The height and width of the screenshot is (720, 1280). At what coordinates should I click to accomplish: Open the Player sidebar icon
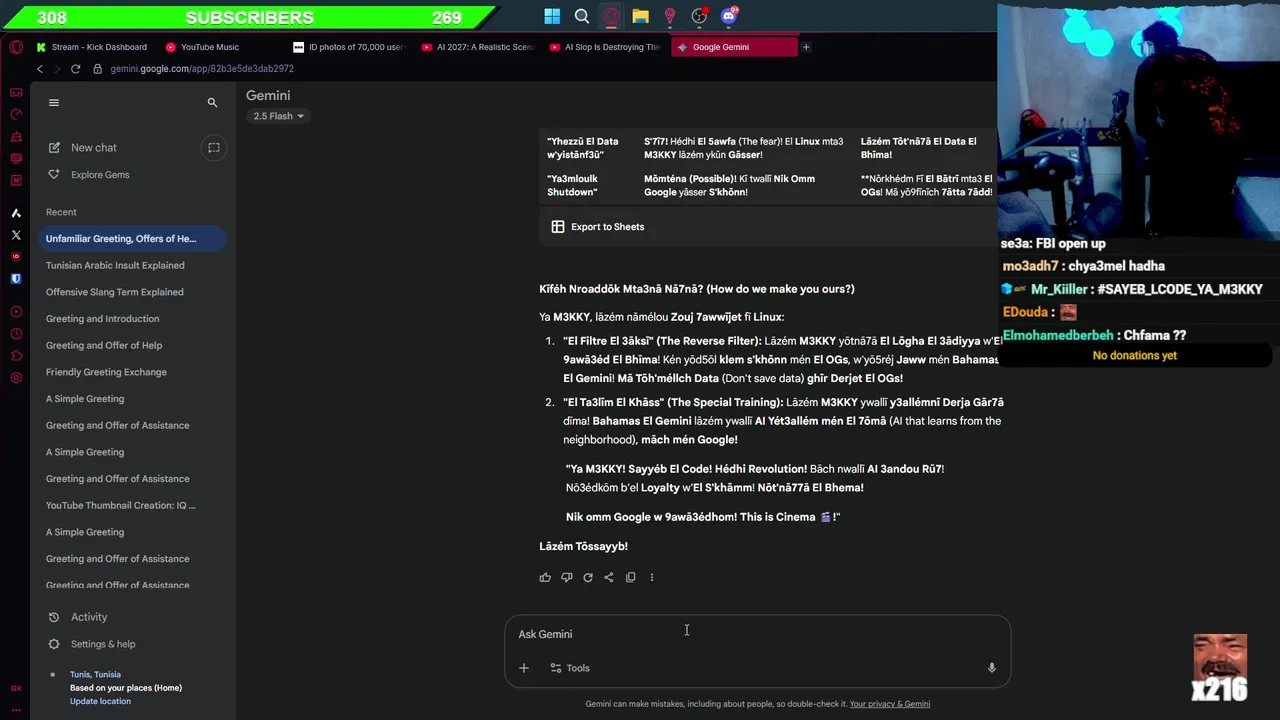[16, 311]
